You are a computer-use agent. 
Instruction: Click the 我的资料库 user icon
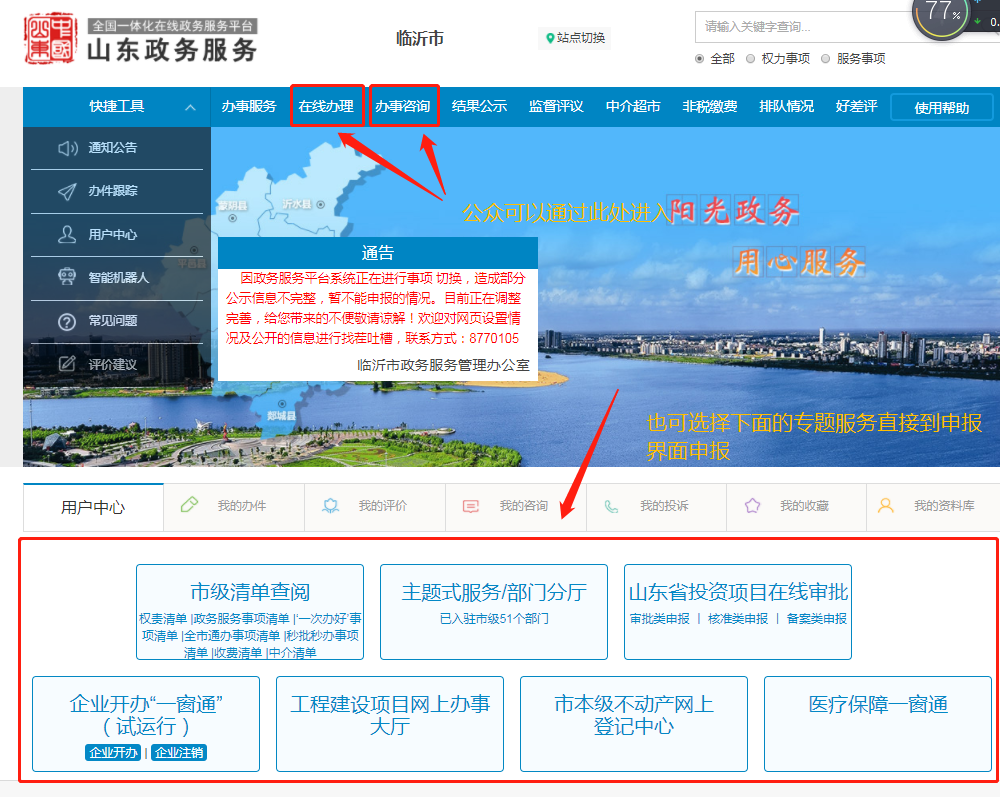[886, 506]
